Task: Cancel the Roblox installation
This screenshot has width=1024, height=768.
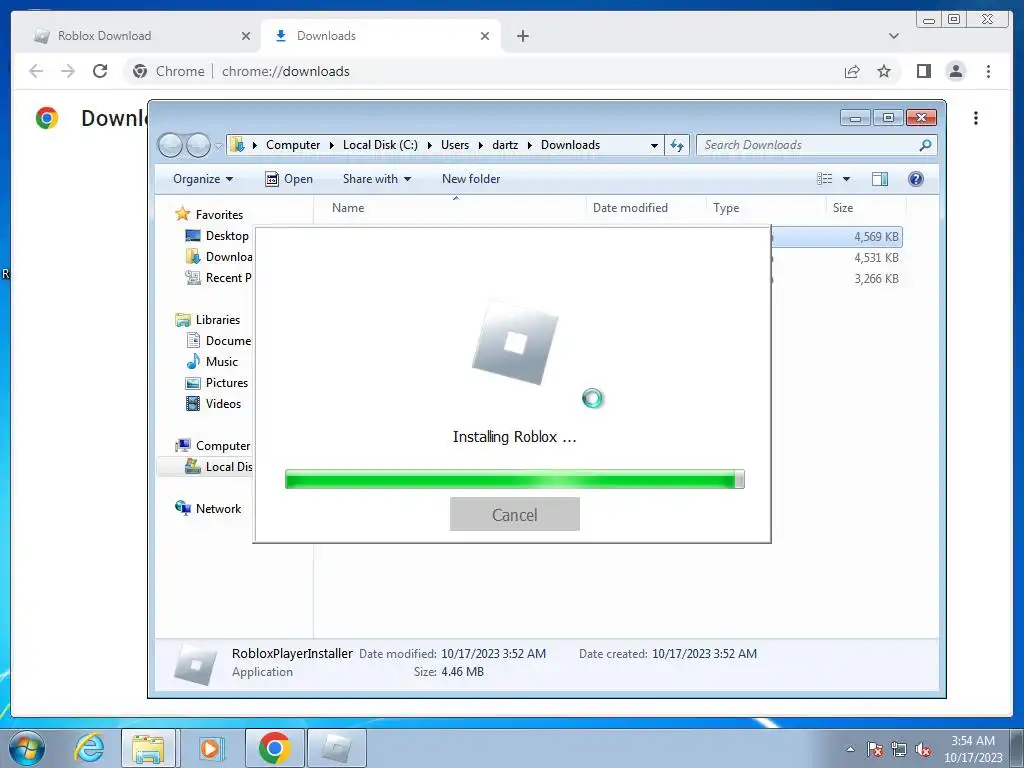Action: 515,515
